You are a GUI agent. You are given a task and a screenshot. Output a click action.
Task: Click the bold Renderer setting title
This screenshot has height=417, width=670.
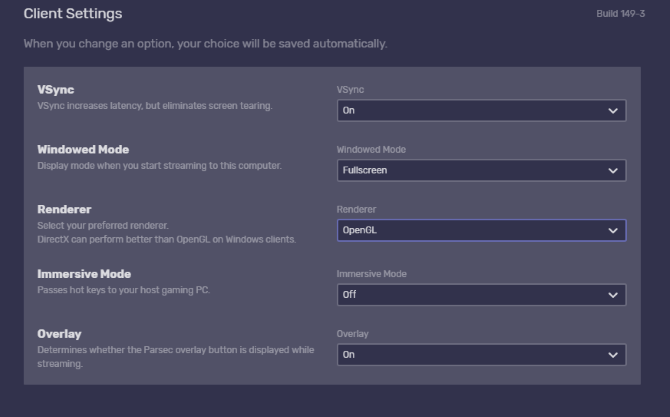point(64,210)
